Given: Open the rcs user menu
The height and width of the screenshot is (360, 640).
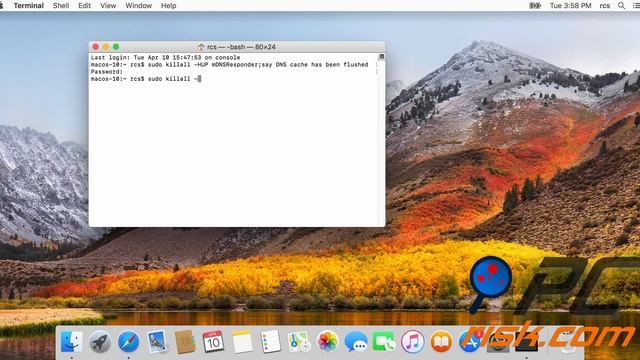Looking at the screenshot, I should tap(604, 6).
